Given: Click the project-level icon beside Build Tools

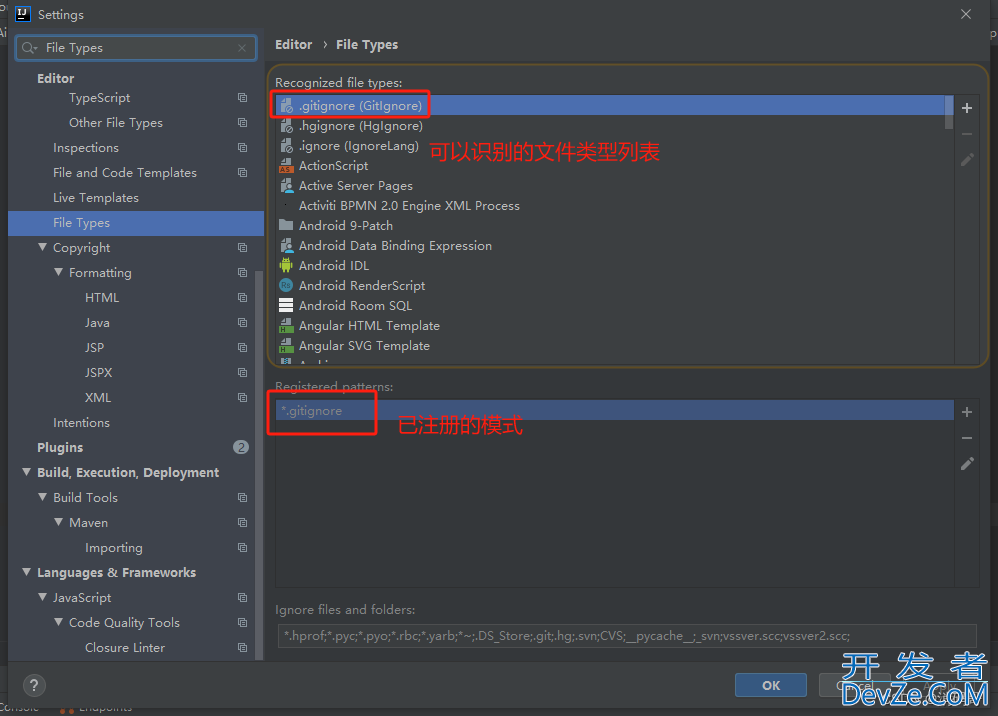Looking at the screenshot, I should [242, 498].
